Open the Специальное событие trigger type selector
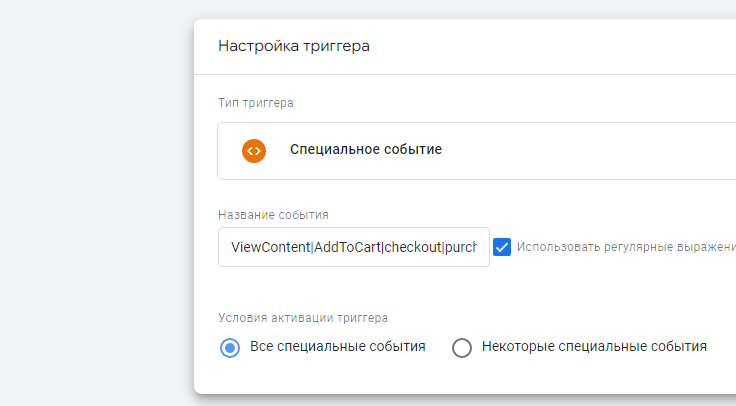 (x=476, y=151)
